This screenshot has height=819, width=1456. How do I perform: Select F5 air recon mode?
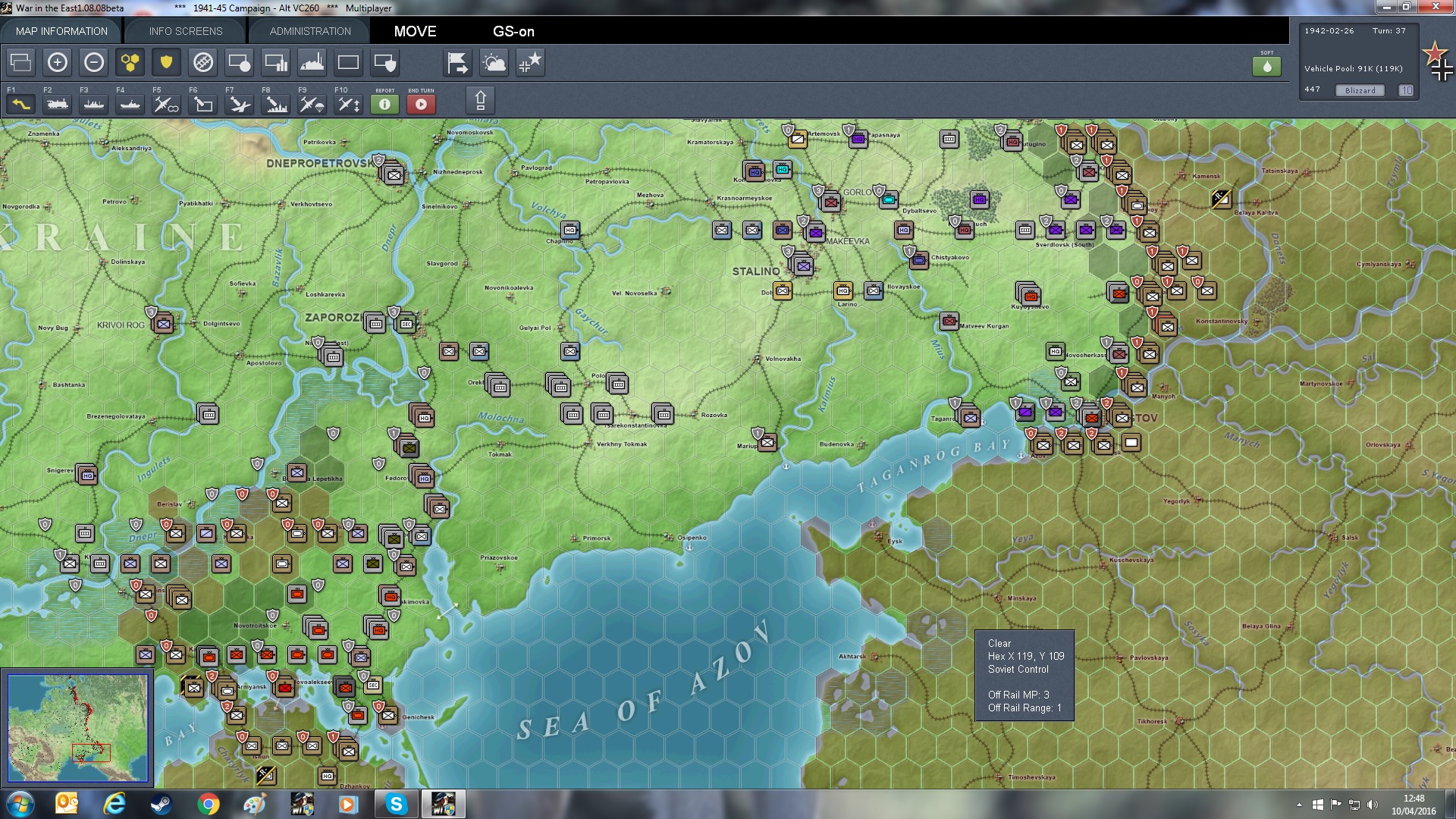[166, 104]
